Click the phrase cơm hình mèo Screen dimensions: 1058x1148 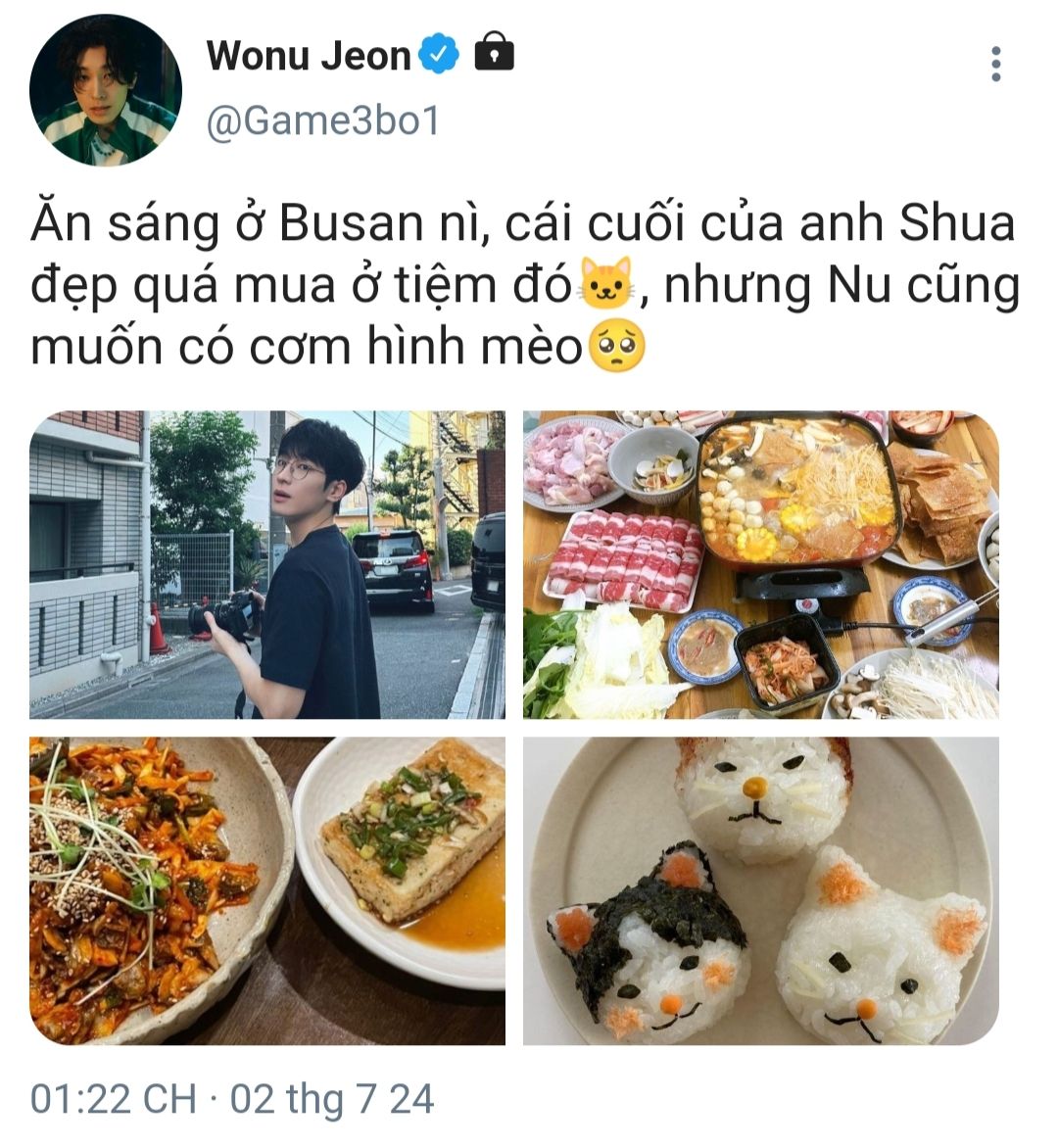pos(415,347)
